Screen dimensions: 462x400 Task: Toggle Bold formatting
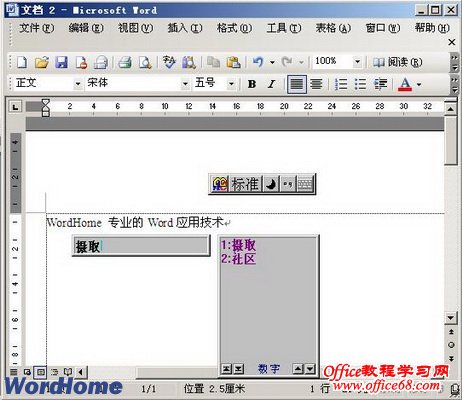pos(252,84)
